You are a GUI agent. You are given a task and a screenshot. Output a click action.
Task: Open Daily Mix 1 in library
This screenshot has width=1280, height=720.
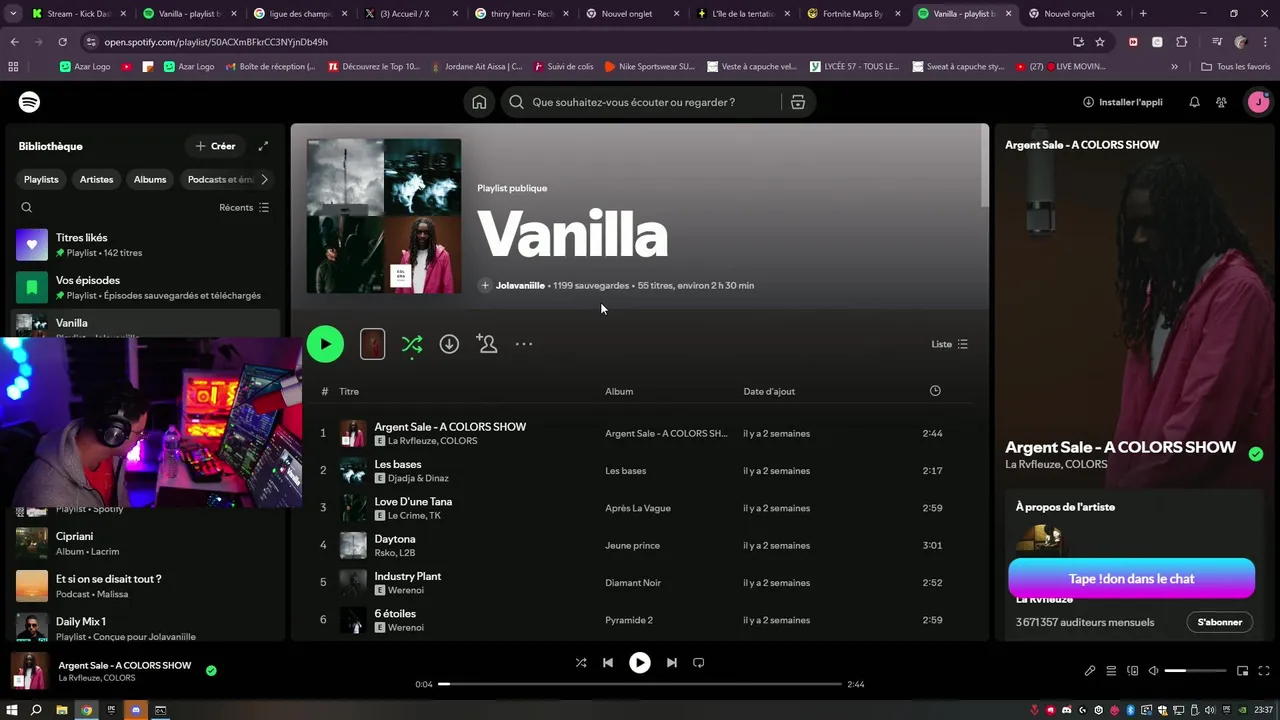(x=144, y=628)
